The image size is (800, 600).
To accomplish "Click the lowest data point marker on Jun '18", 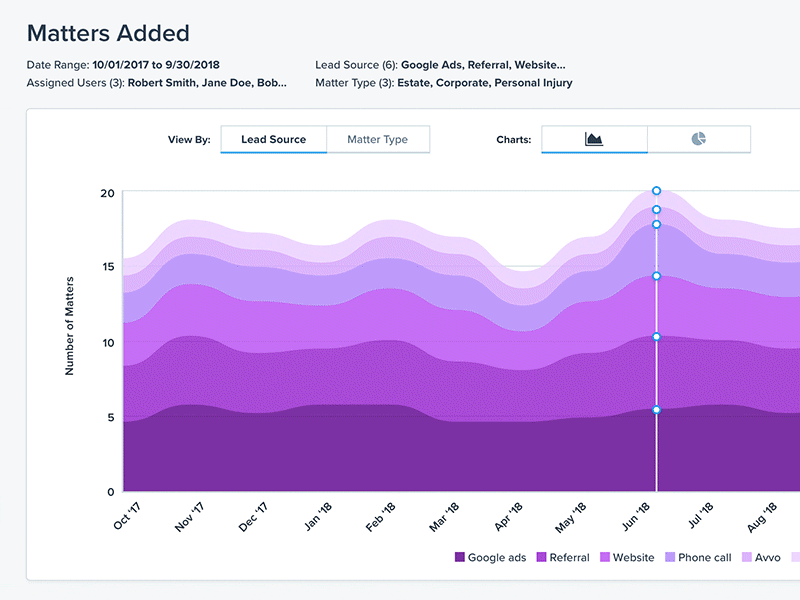I will [x=656, y=407].
